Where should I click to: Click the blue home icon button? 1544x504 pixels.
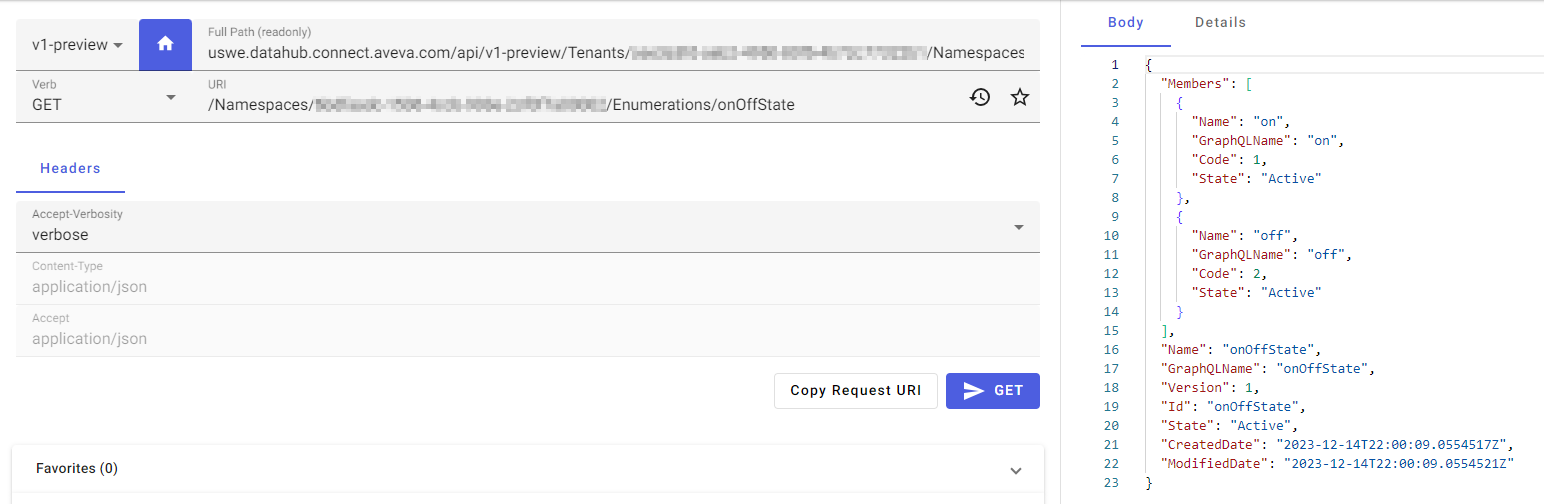(x=165, y=45)
